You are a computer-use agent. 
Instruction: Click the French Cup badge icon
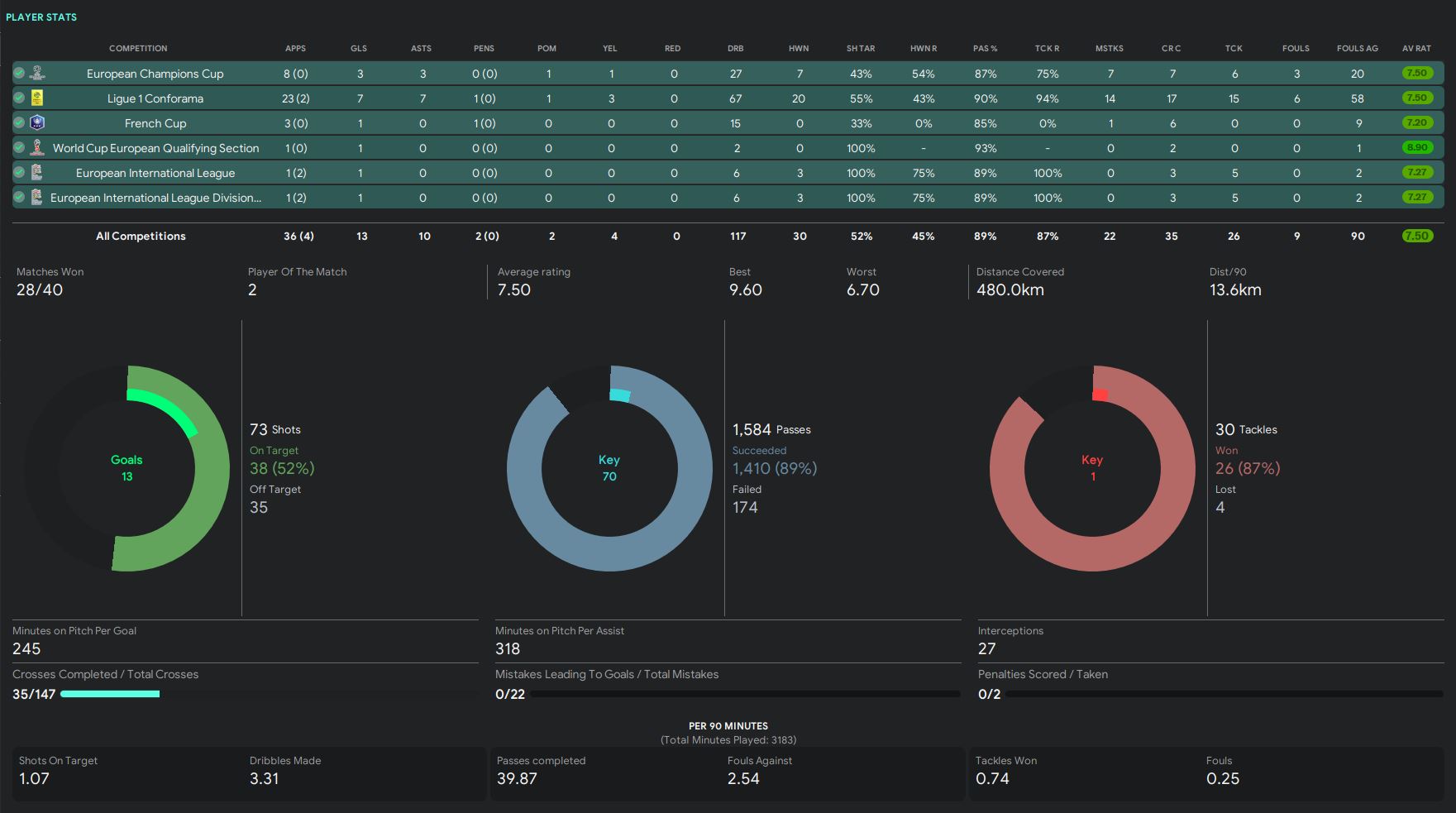point(37,123)
